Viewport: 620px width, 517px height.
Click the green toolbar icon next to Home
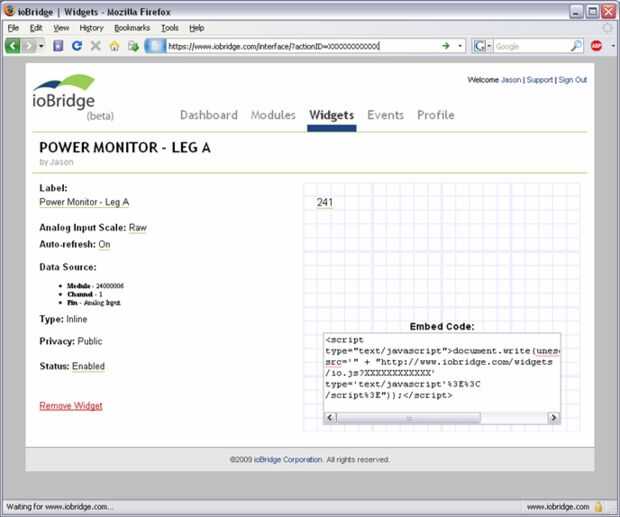pos(133,46)
